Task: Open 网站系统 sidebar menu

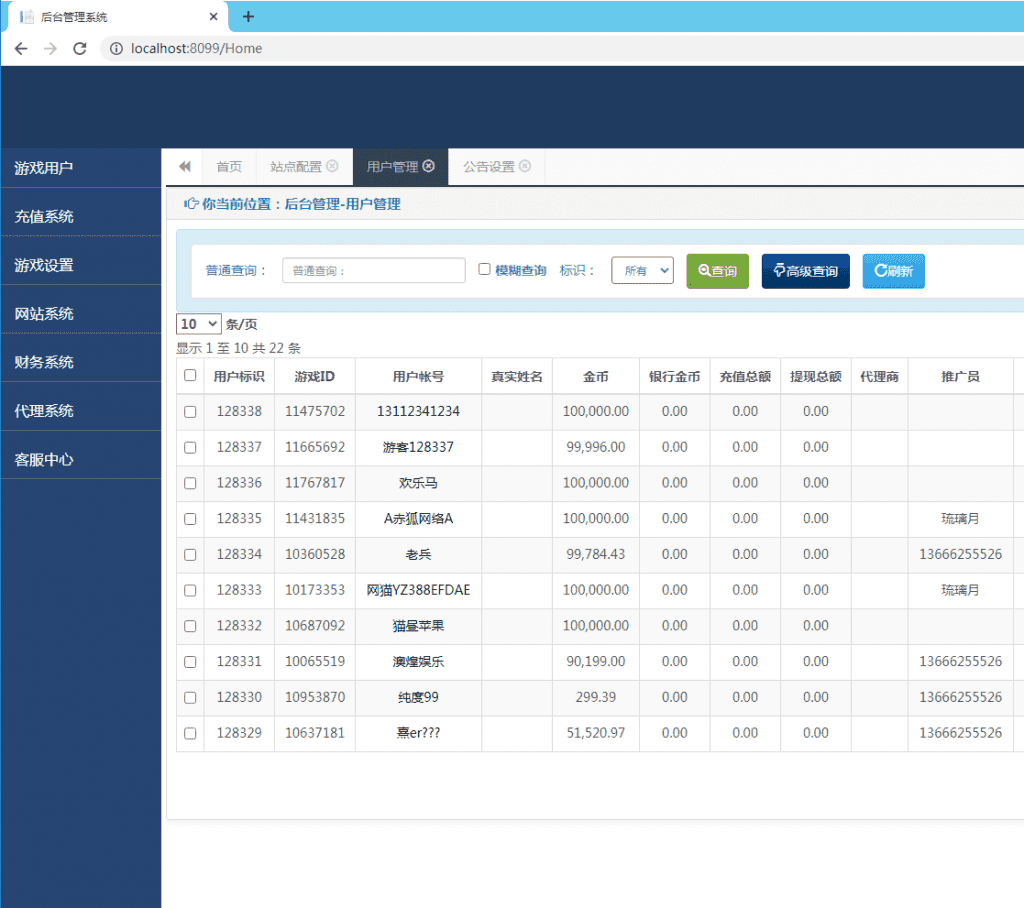Action: click(x=81, y=314)
